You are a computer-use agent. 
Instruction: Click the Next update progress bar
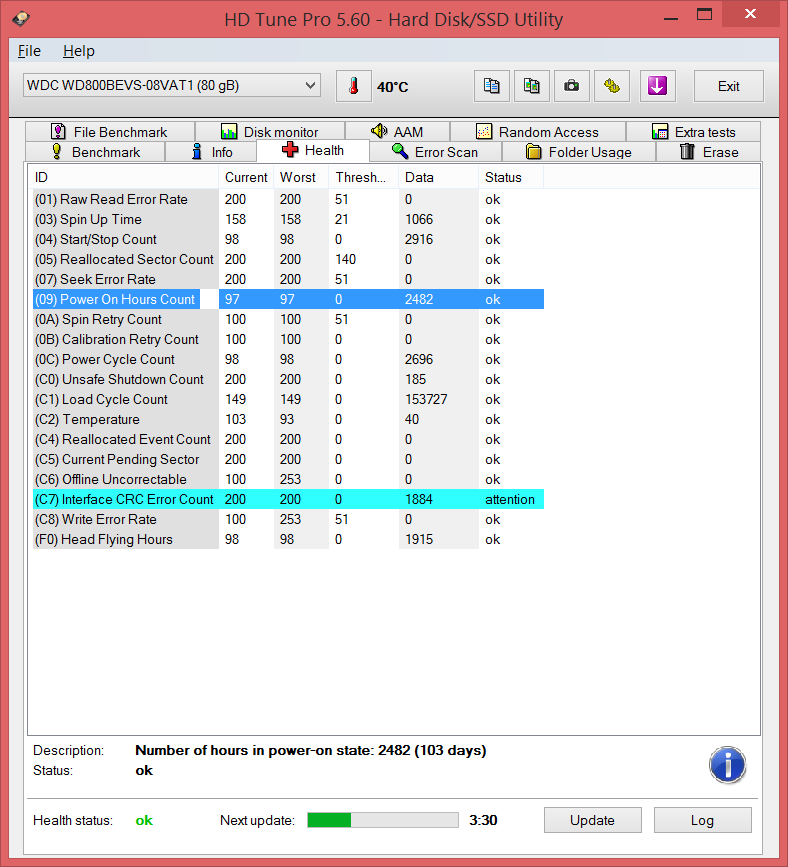pyautogui.click(x=383, y=820)
